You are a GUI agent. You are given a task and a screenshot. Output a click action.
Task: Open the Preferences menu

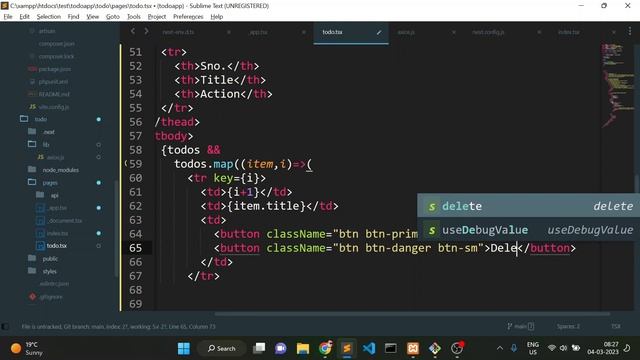coord(188,17)
